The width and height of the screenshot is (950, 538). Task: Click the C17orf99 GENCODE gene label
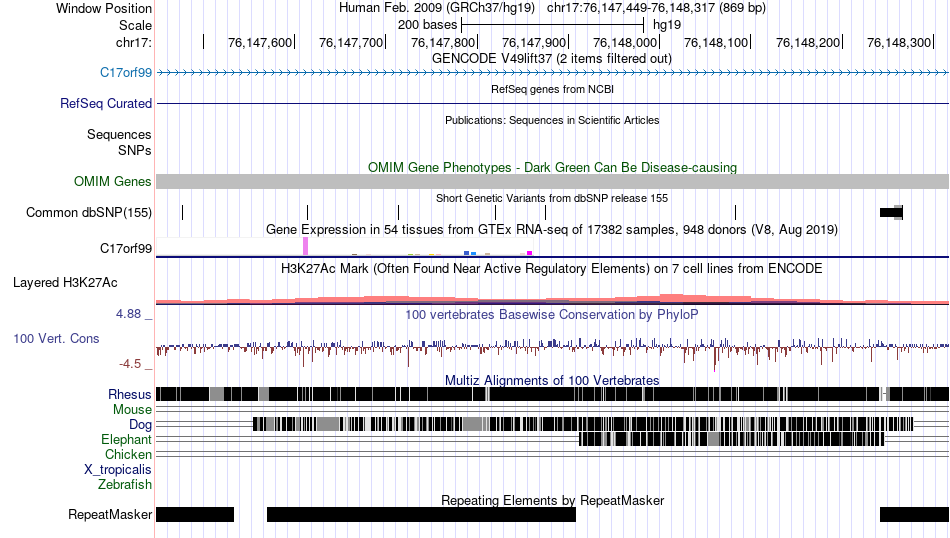pyautogui.click(x=125, y=73)
